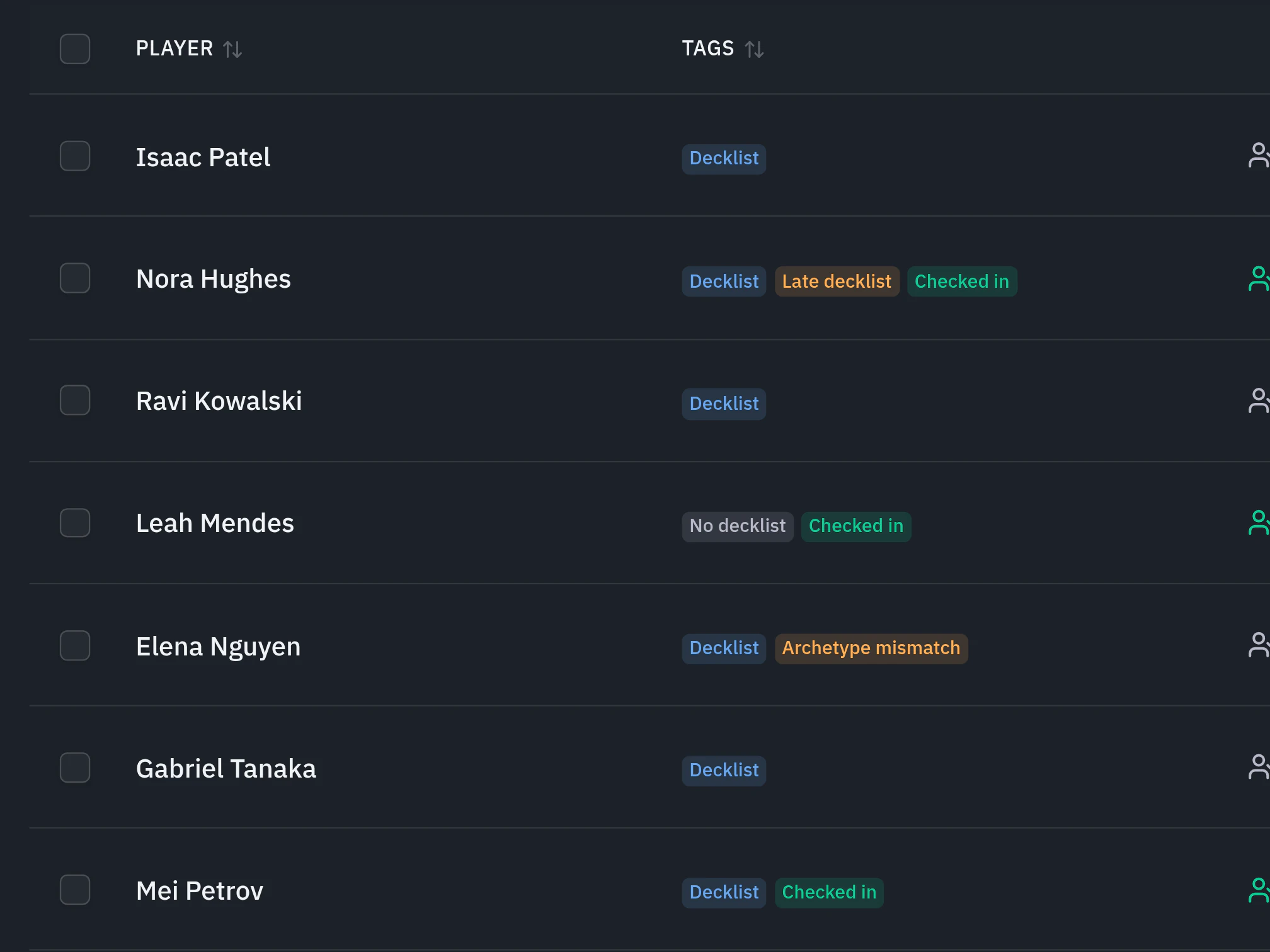Viewport: 1270px width, 952px height.
Task: Open player name Isaac Patel
Action: [x=203, y=157]
